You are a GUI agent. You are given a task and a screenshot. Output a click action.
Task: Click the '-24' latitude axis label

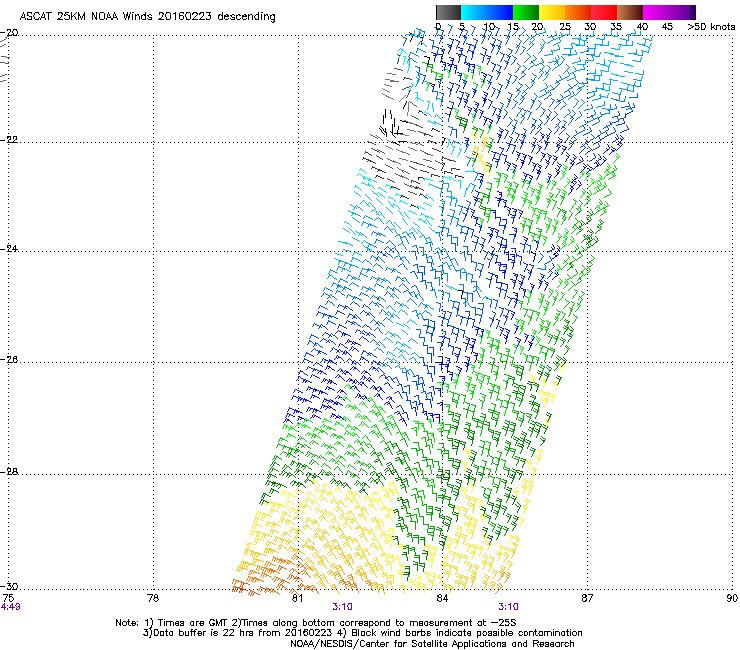pos(10,249)
